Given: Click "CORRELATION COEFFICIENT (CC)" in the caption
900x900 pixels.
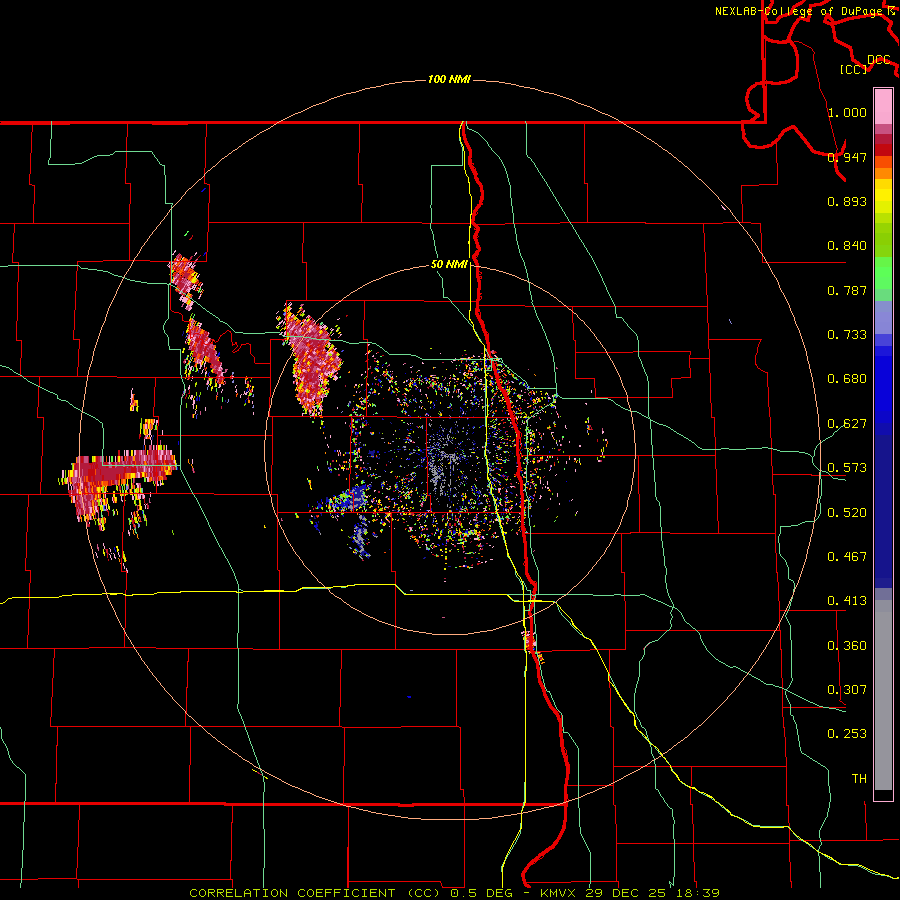Looking at the screenshot, I should tap(315, 893).
